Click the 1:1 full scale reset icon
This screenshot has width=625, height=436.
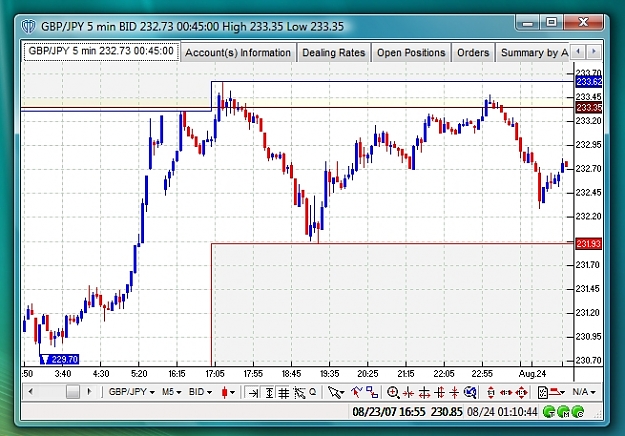point(521,393)
